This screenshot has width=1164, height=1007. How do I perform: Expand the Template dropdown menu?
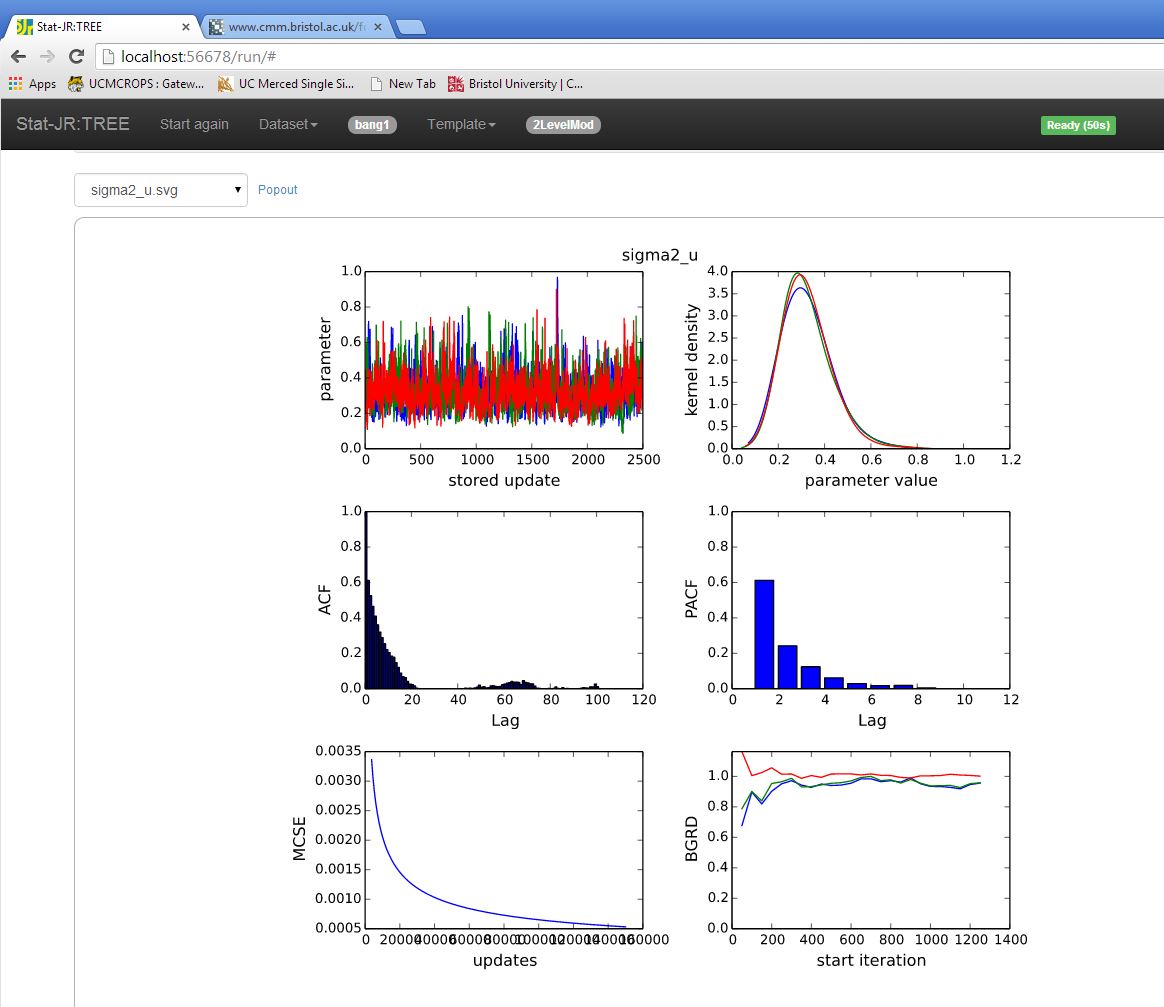[x=461, y=125]
